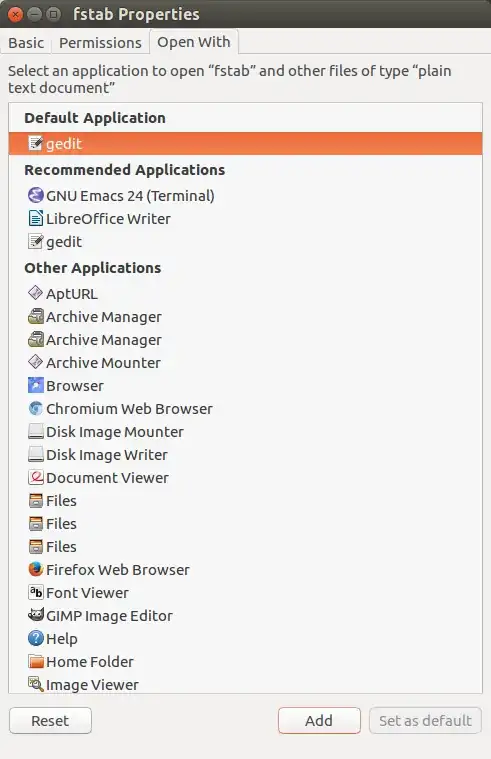Choose the LibreOffice Writer icon
The width and height of the screenshot is (491, 759).
36,218
